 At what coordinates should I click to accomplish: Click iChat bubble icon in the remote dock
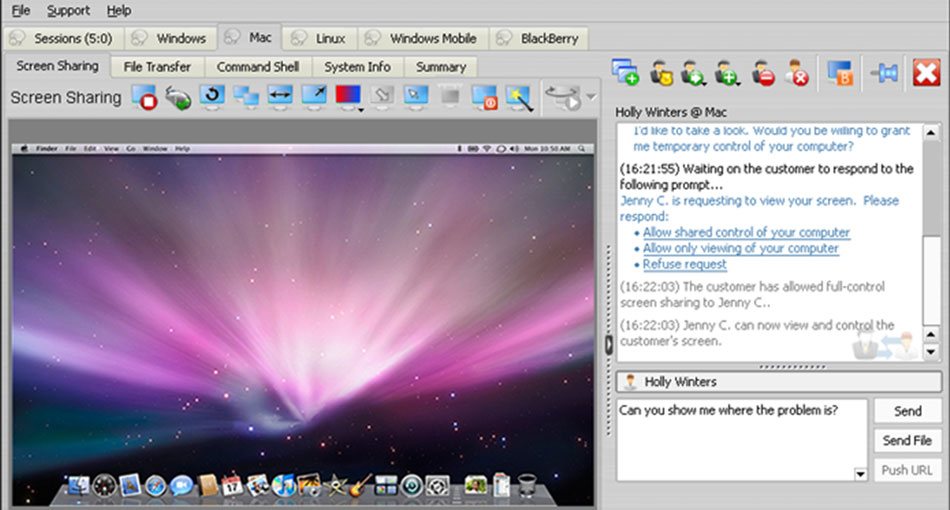181,485
